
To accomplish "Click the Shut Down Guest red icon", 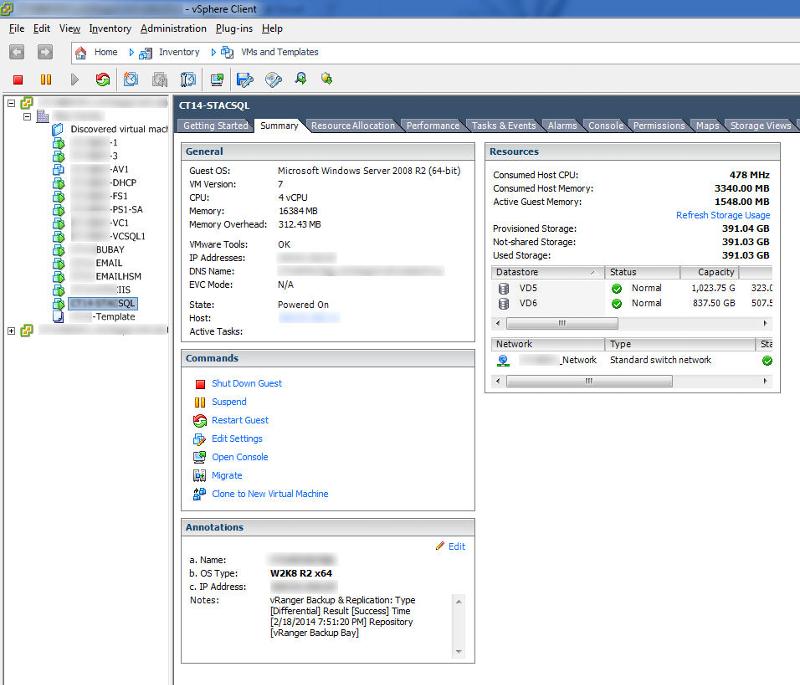I will point(200,384).
